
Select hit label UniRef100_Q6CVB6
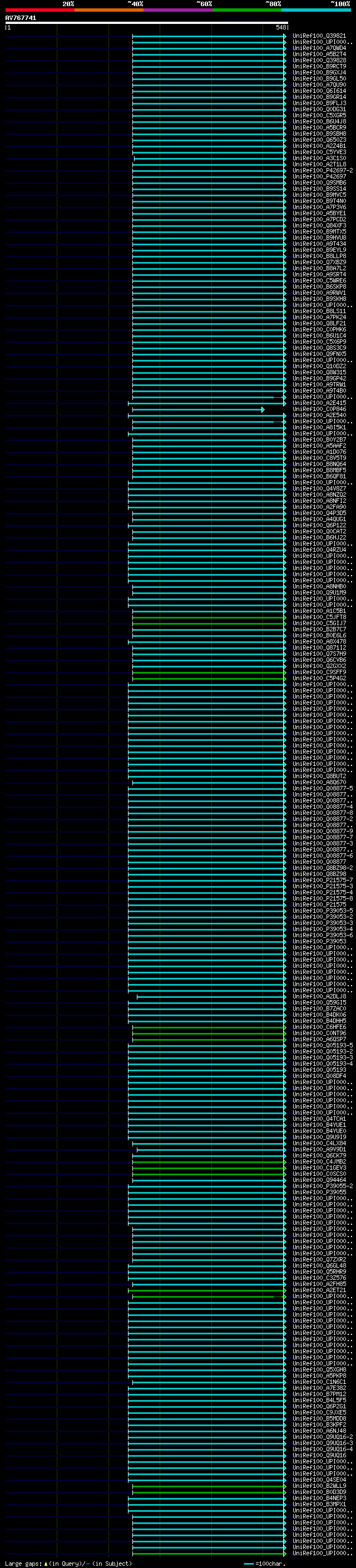[319, 660]
